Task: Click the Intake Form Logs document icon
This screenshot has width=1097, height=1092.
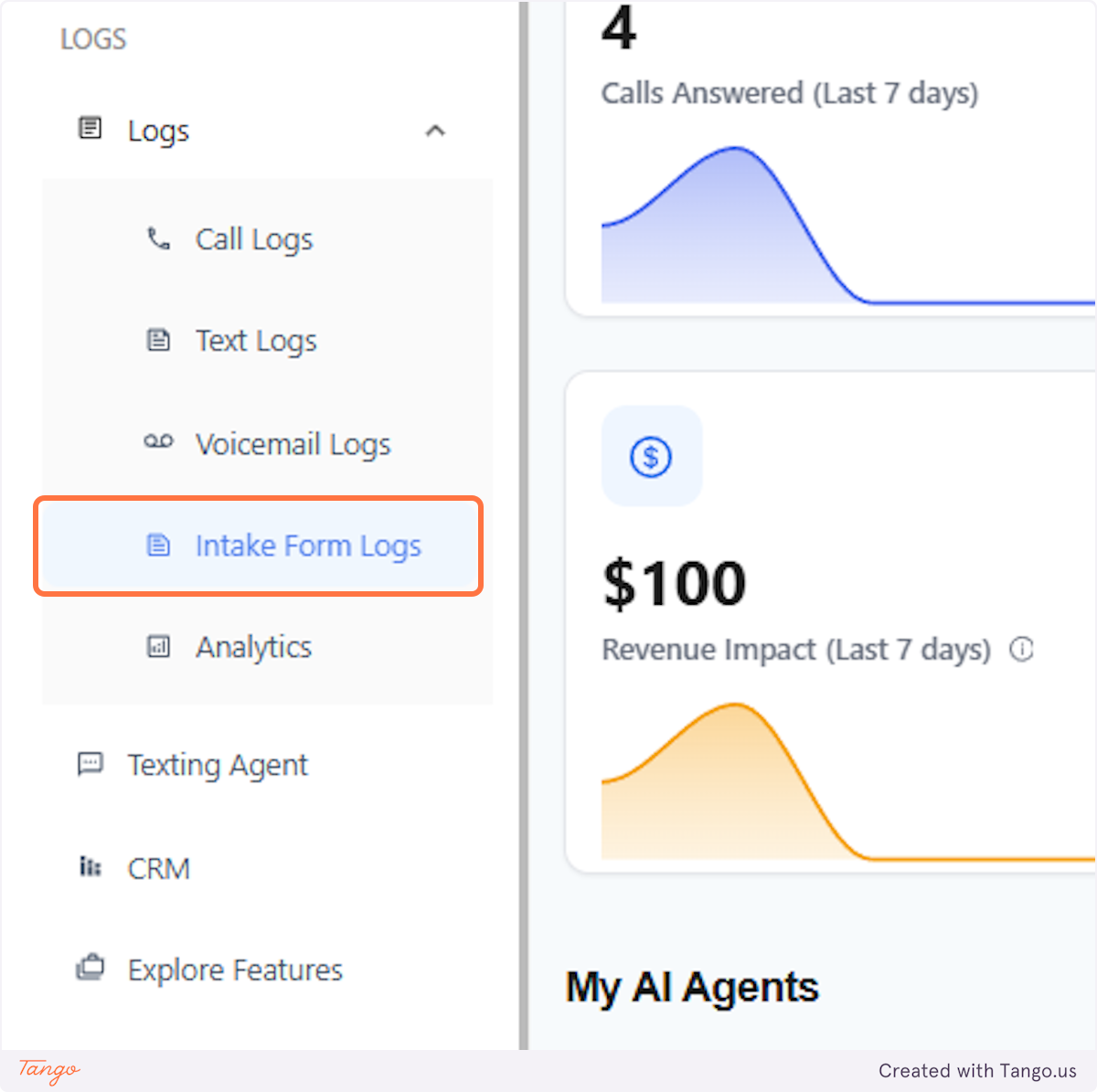Action: coord(159,545)
